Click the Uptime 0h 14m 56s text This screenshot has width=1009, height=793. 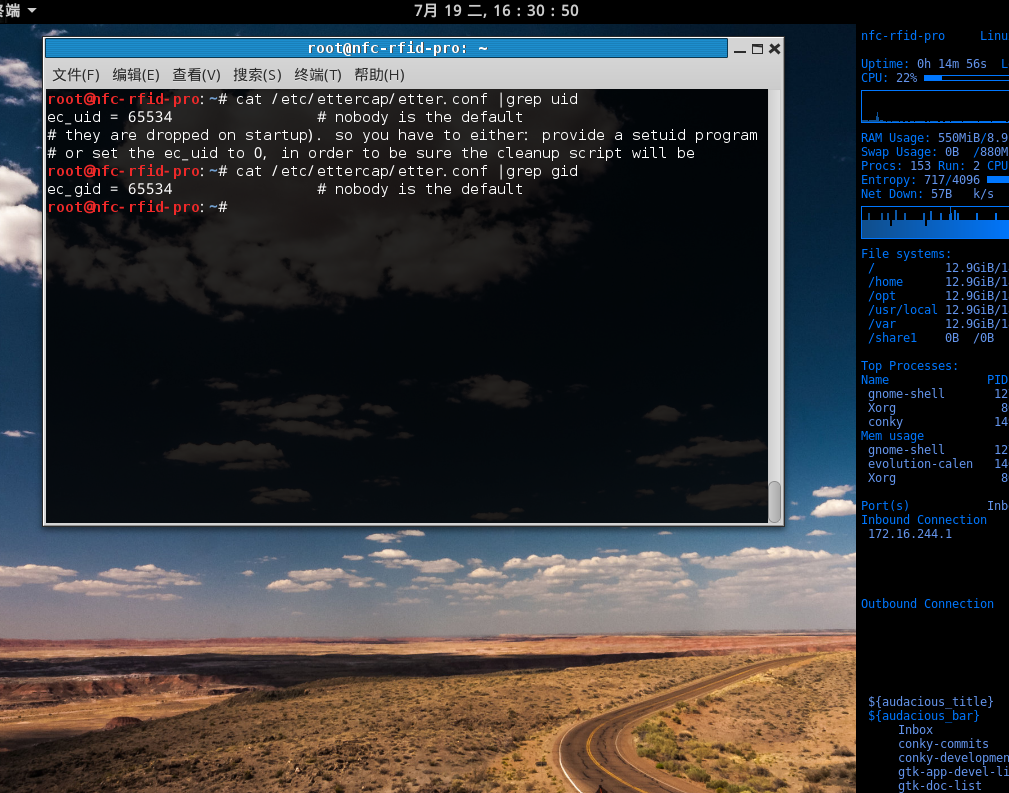(924, 64)
